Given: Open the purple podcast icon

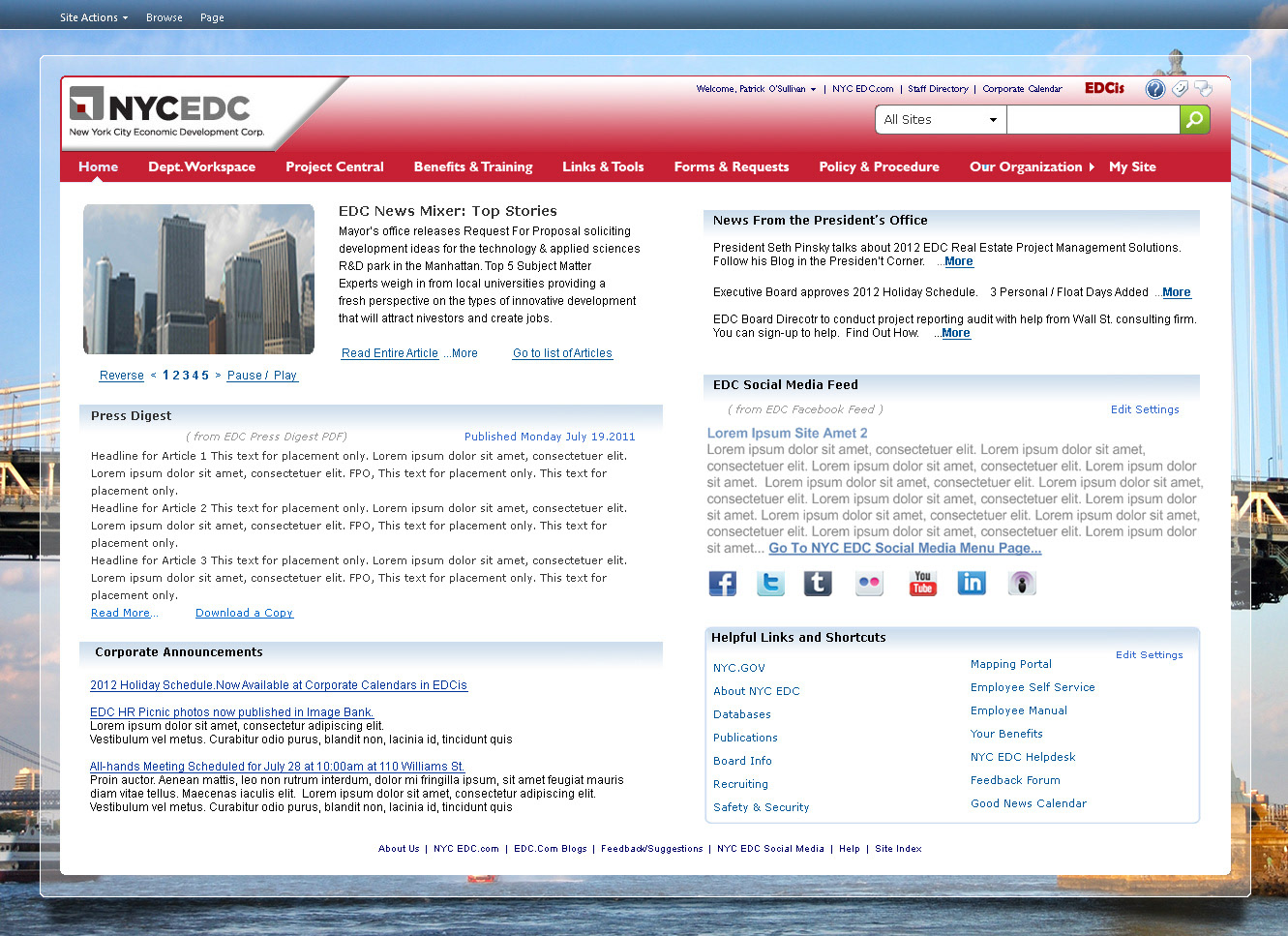Looking at the screenshot, I should pos(1022,583).
